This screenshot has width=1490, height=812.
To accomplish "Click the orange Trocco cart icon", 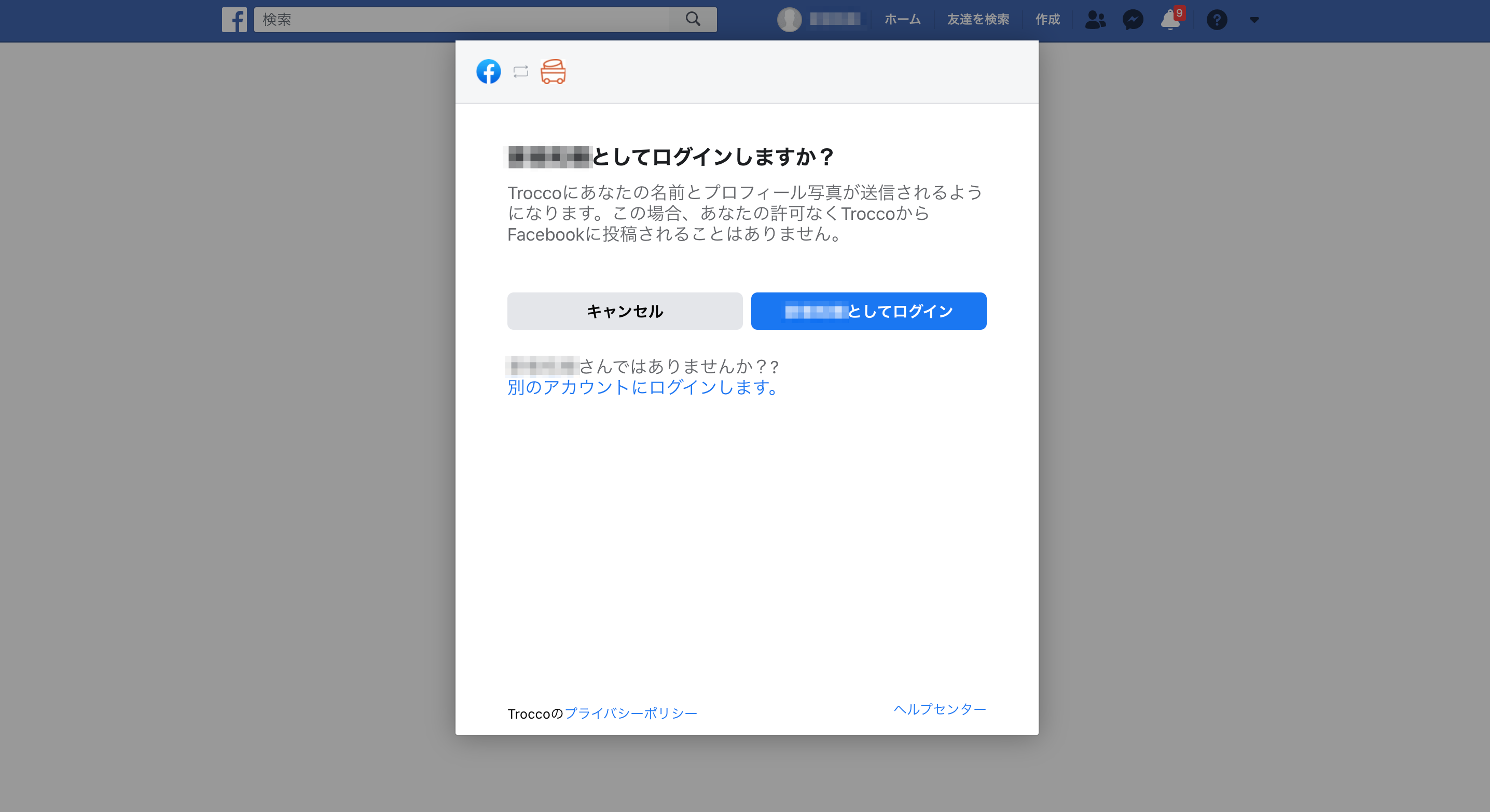I will pos(553,72).
